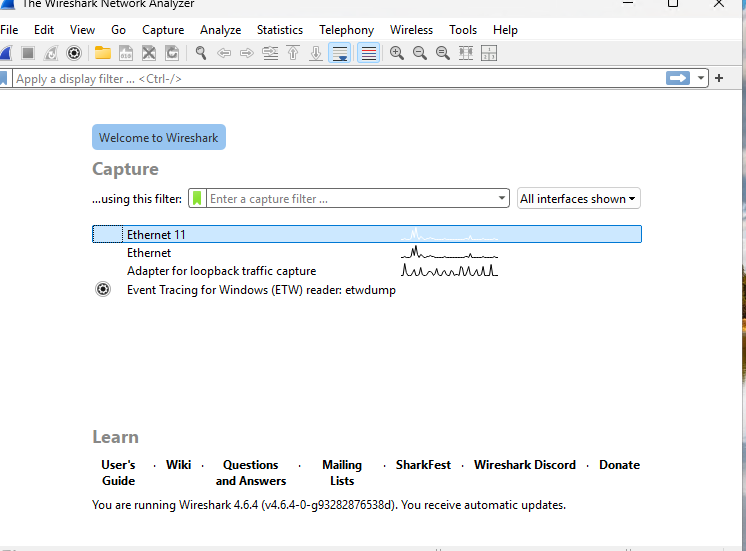Select Event Tracing for Windows etwdump row
This screenshot has height=551, width=746.
pos(367,289)
